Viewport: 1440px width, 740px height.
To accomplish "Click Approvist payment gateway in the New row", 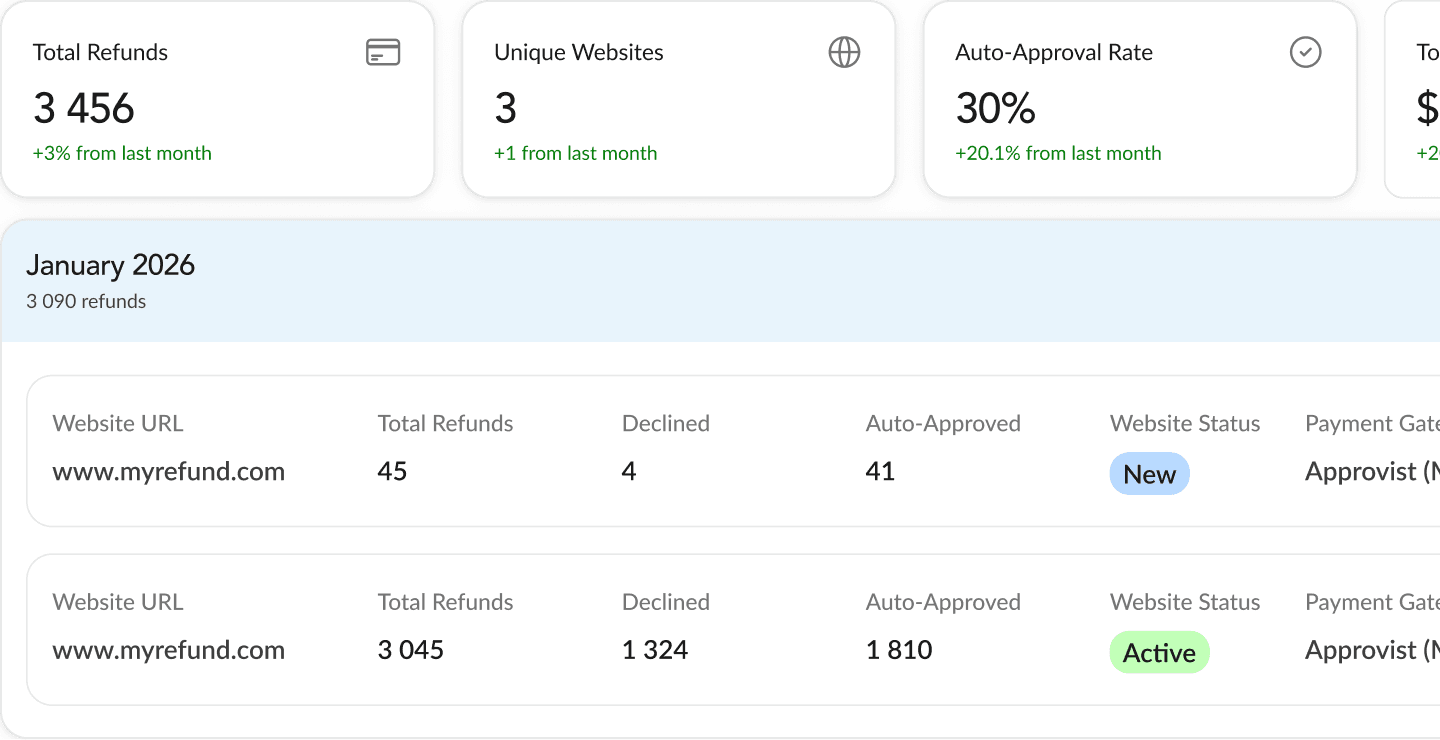I will coord(1372,472).
